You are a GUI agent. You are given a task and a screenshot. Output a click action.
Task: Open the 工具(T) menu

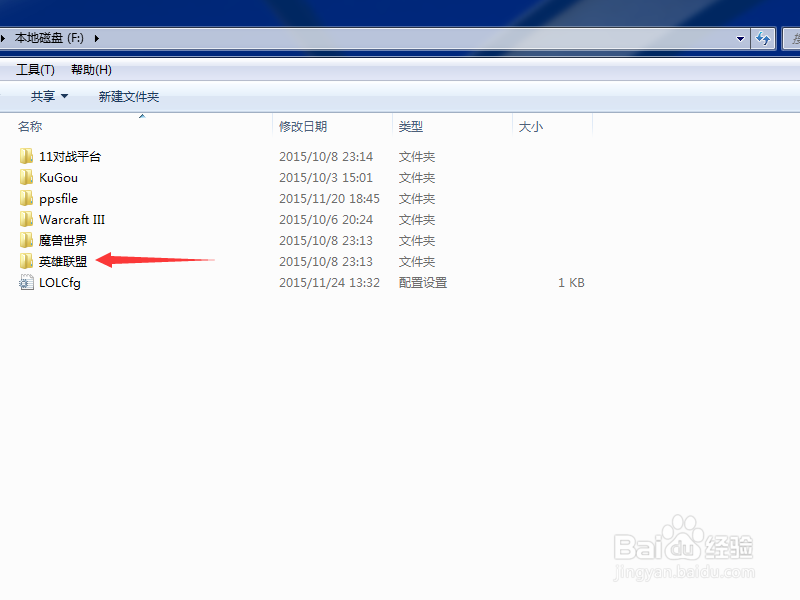(35, 69)
